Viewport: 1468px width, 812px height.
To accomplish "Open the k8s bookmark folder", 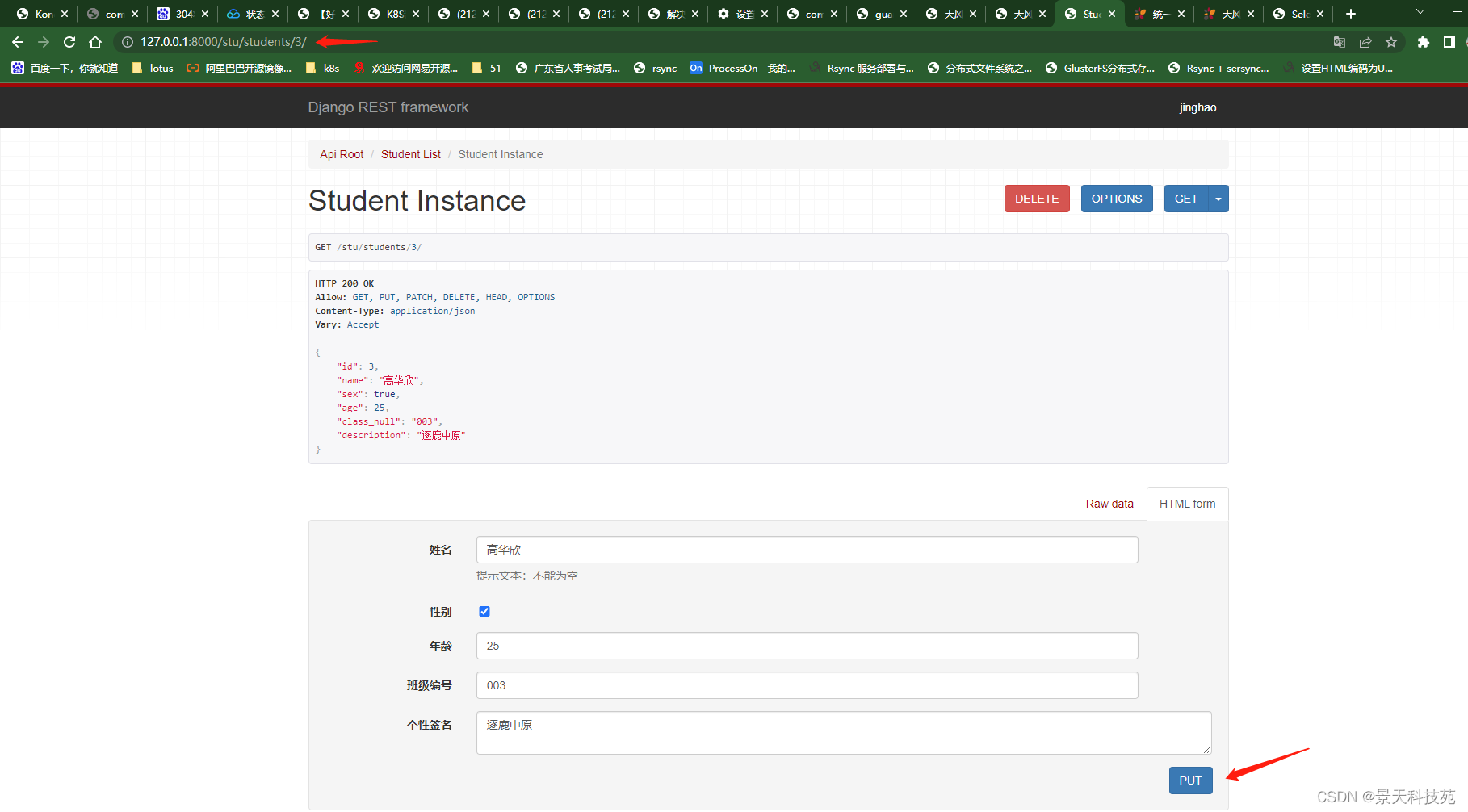I will [323, 69].
